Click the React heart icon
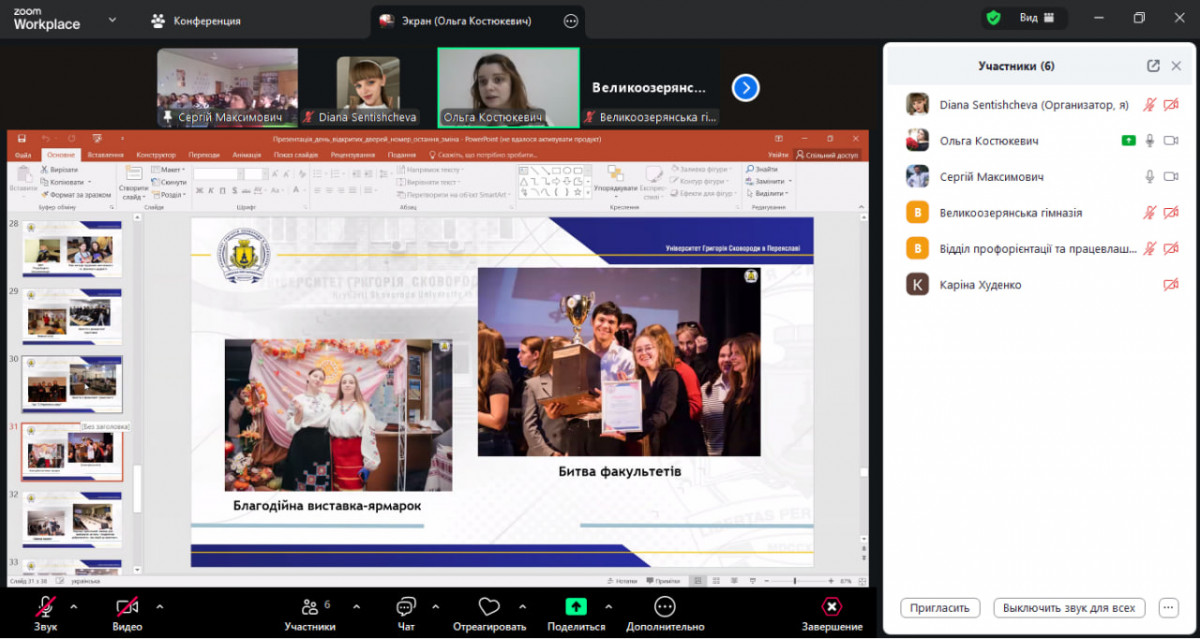The height and width of the screenshot is (639, 1200). [489, 607]
